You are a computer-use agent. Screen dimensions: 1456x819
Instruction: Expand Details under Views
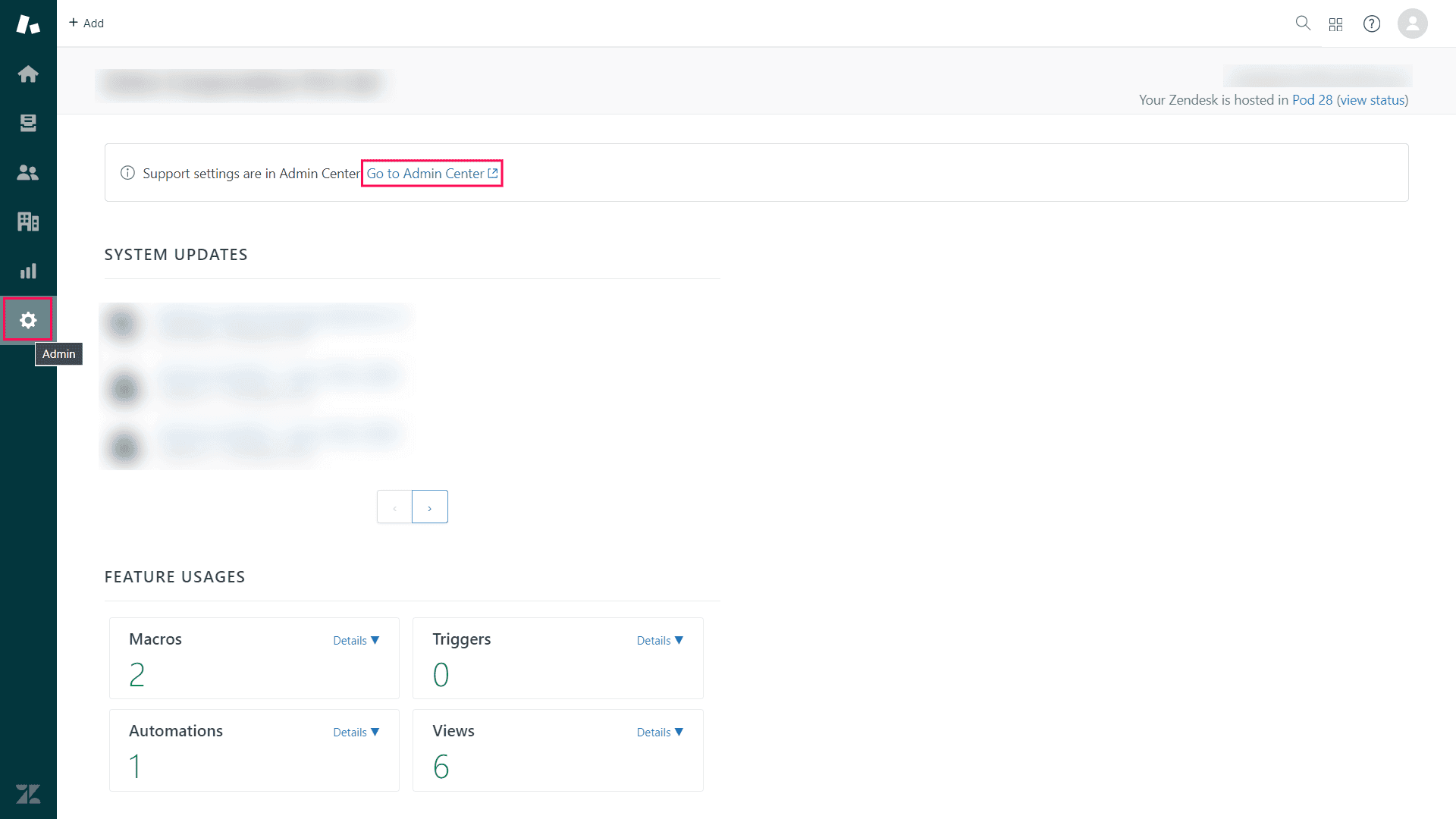(x=659, y=732)
